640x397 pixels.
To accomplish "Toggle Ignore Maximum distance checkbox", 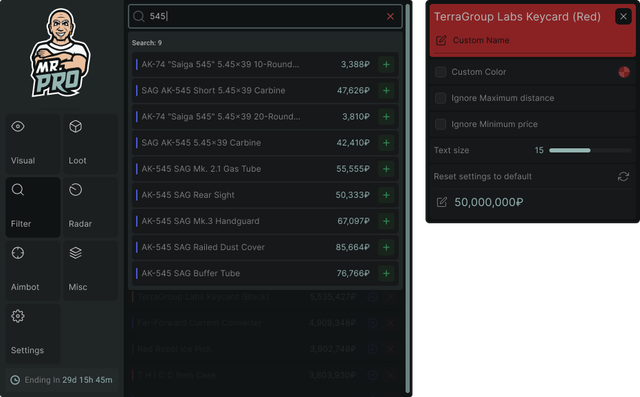I will (x=440, y=98).
